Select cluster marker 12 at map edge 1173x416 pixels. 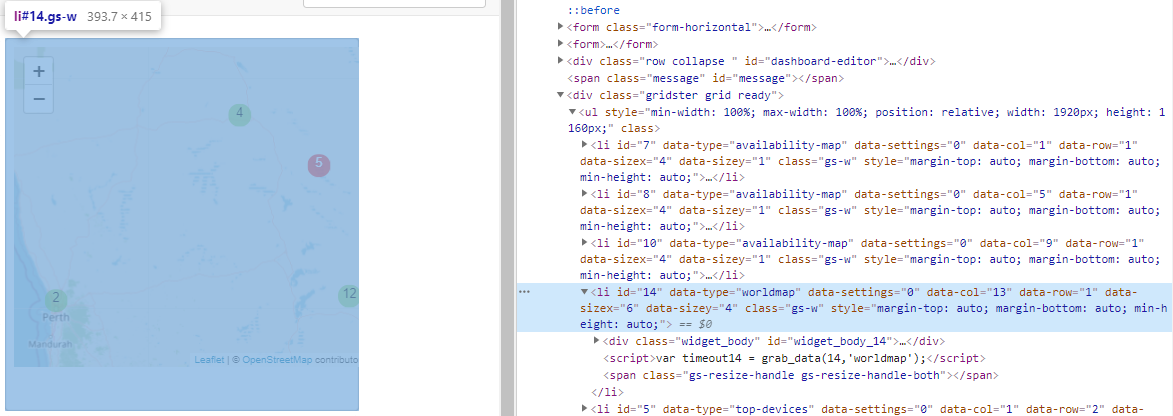point(348,296)
